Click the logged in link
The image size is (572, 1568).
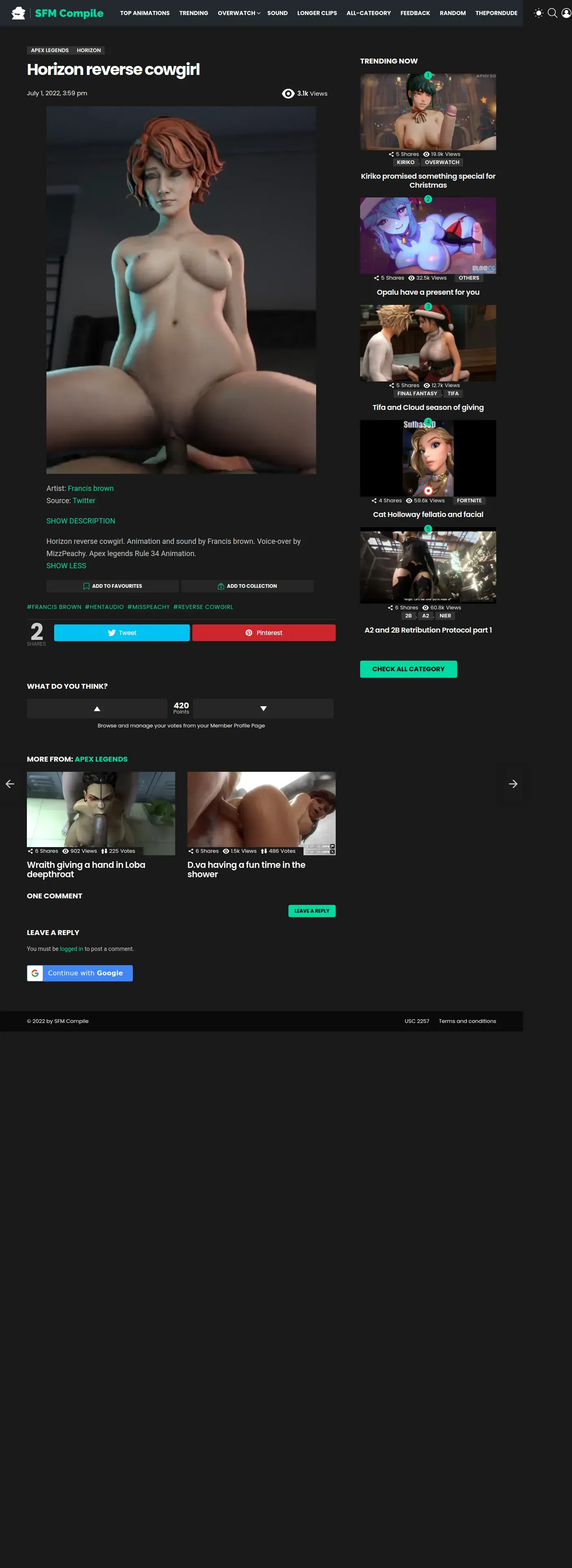[x=71, y=949]
